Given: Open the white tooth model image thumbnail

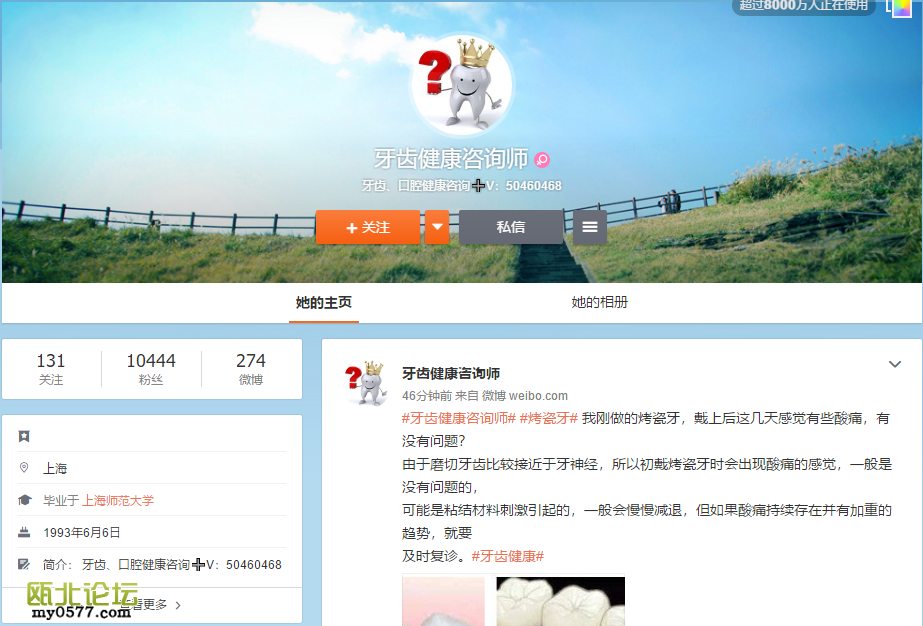Looking at the screenshot, I should [561, 601].
